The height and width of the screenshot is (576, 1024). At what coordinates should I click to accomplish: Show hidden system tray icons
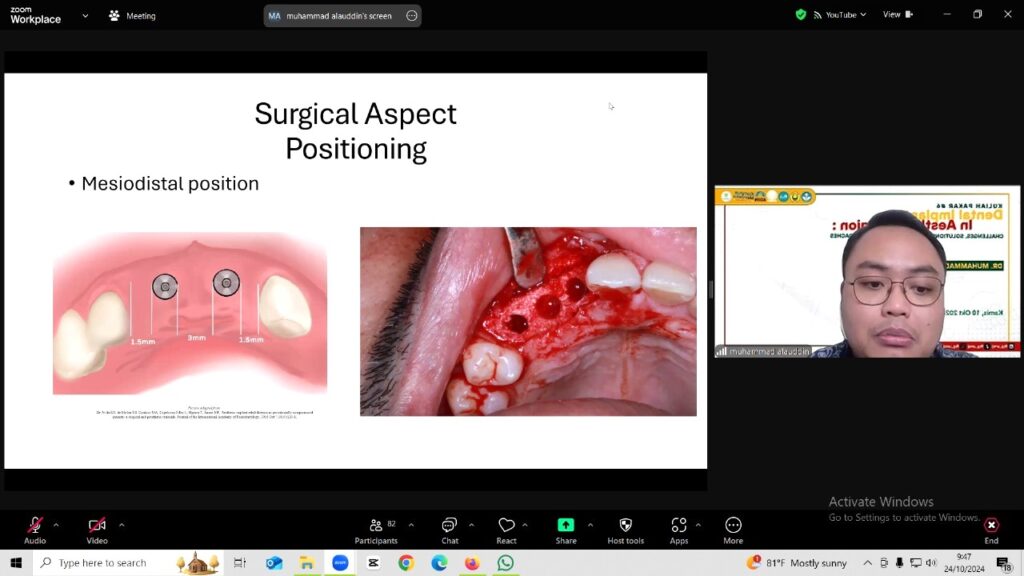pos(867,563)
